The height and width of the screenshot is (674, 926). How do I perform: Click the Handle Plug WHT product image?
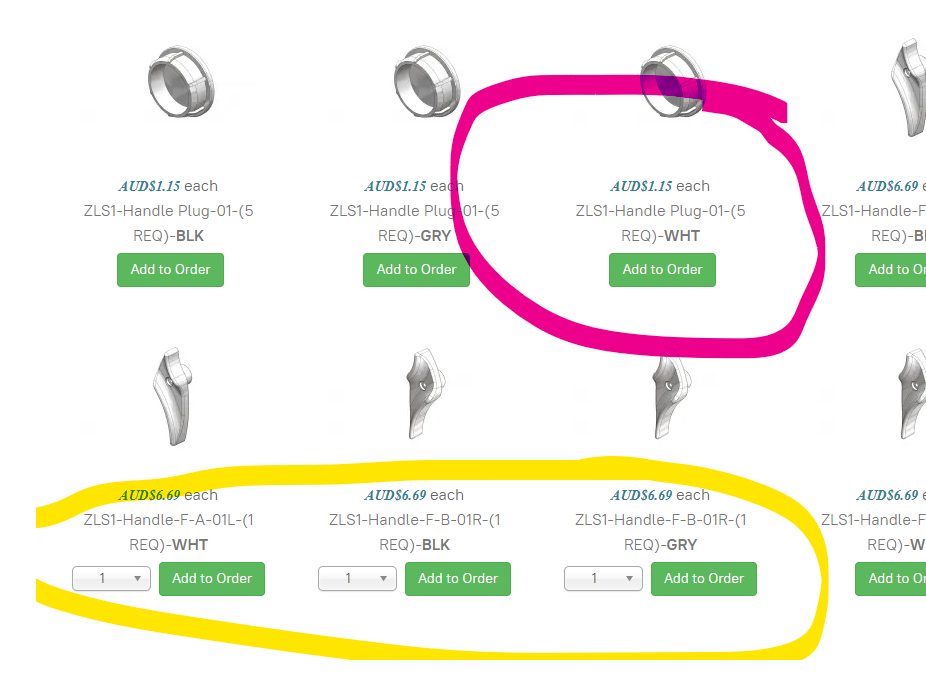coord(673,82)
